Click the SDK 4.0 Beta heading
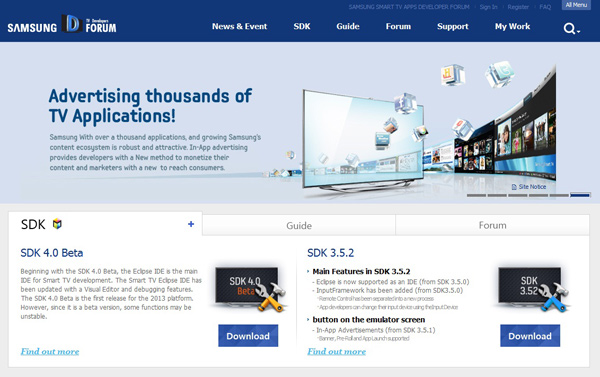 [52, 253]
